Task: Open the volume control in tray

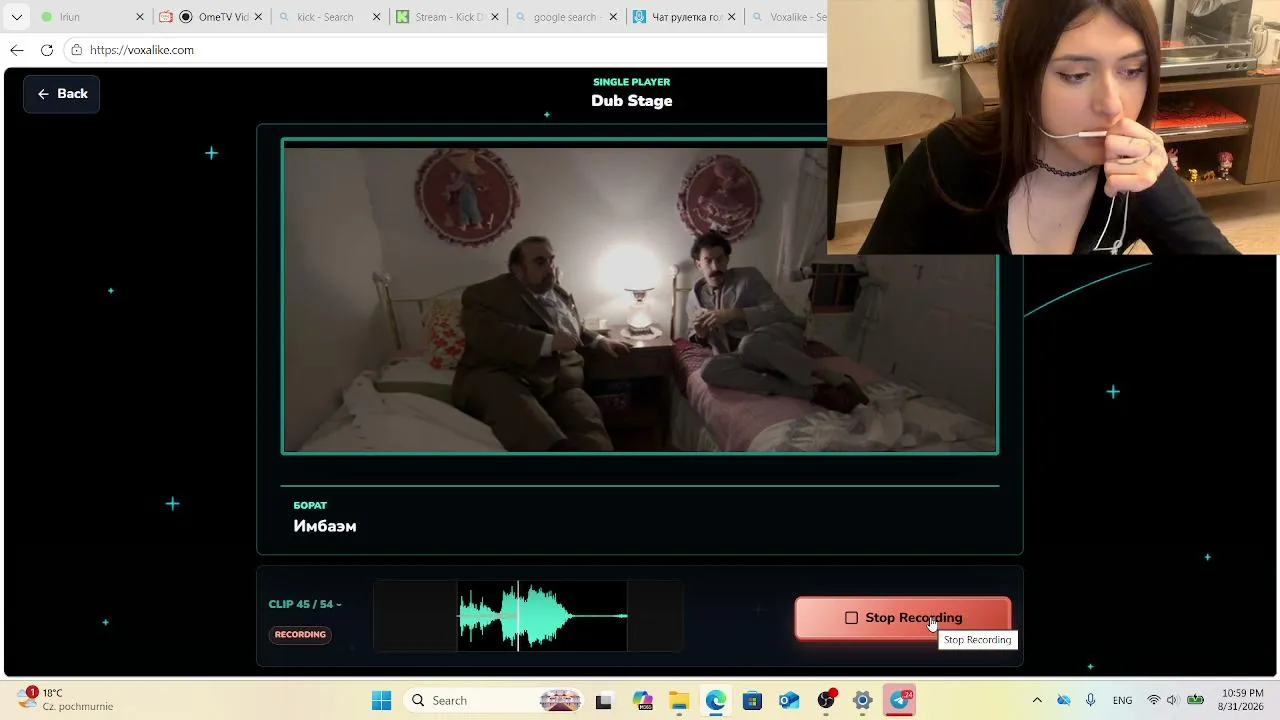Action: pyautogui.click(x=1173, y=700)
